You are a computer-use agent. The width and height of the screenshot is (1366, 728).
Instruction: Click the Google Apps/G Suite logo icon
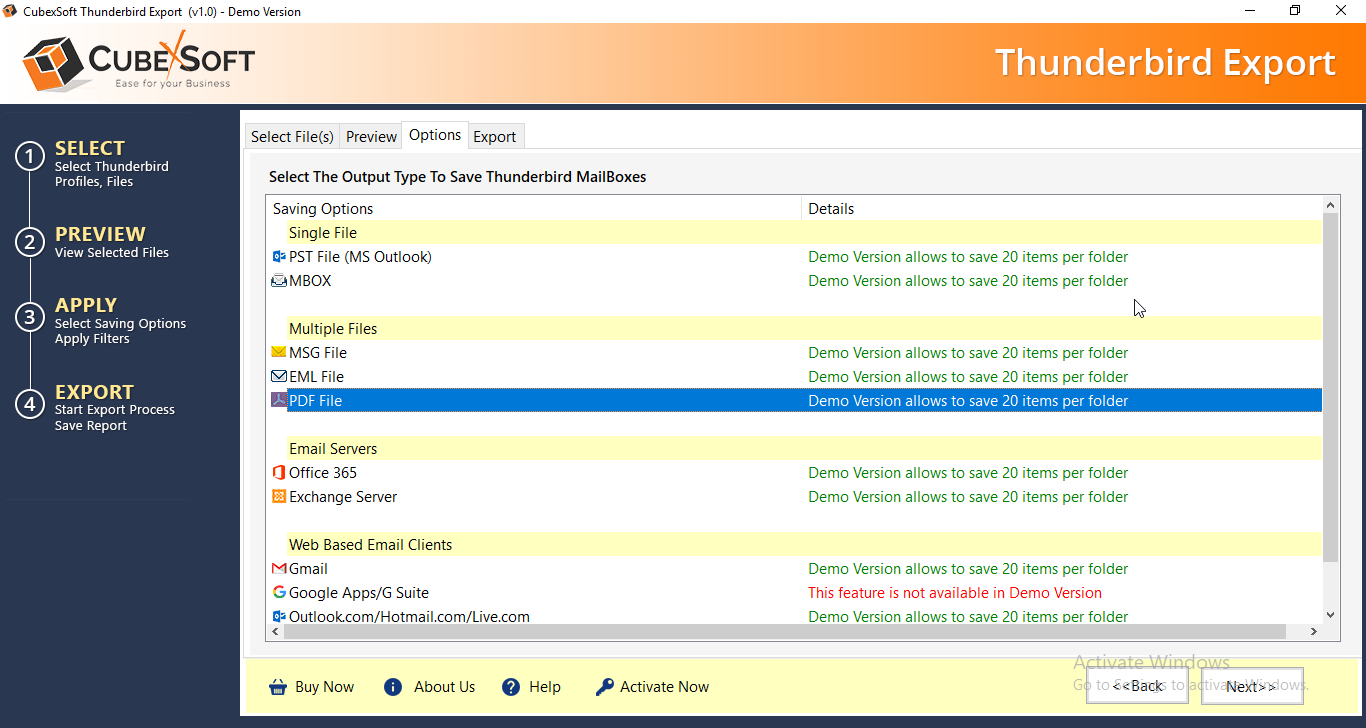click(x=279, y=593)
